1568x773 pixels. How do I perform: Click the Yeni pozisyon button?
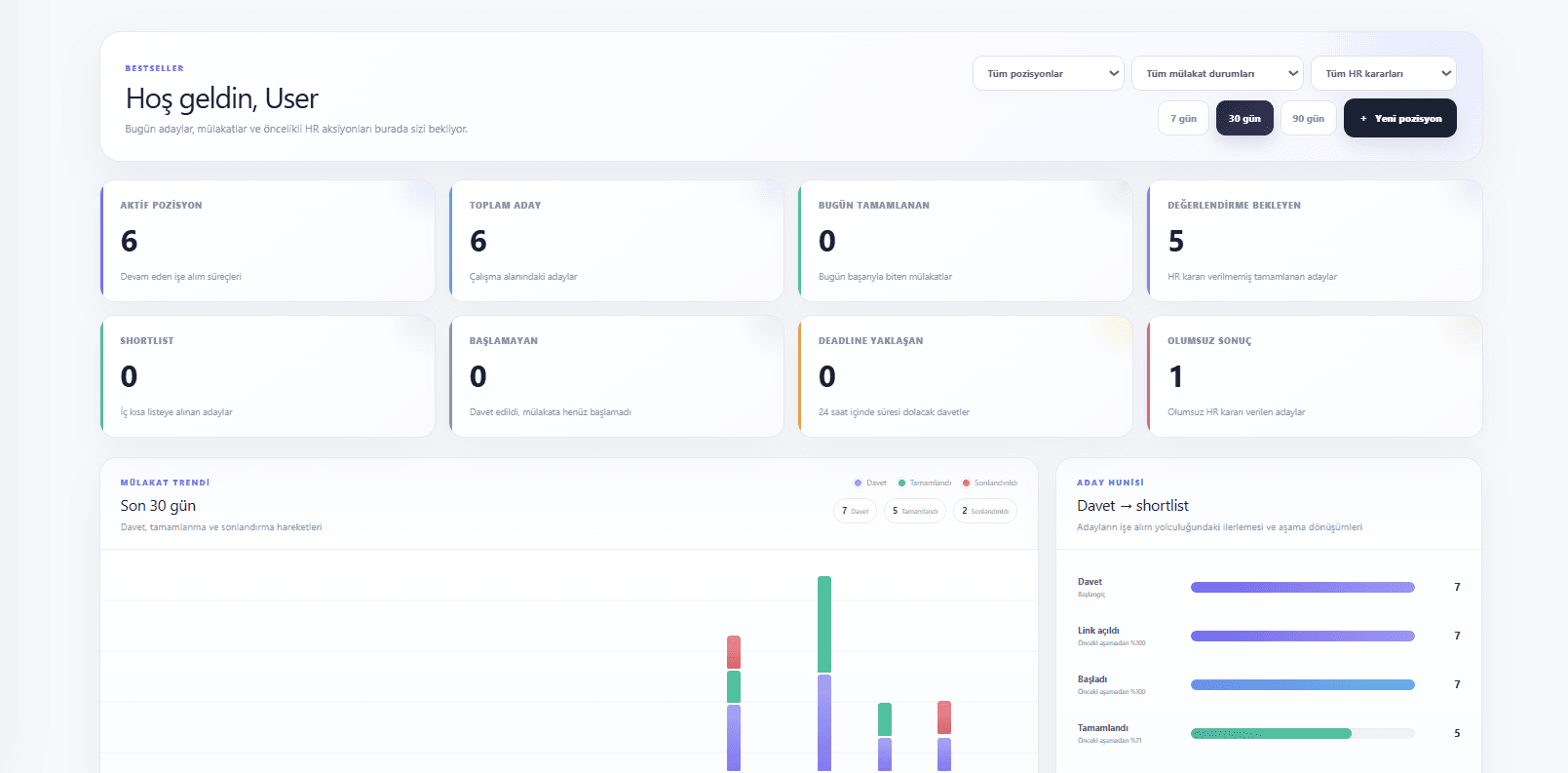pos(1400,118)
